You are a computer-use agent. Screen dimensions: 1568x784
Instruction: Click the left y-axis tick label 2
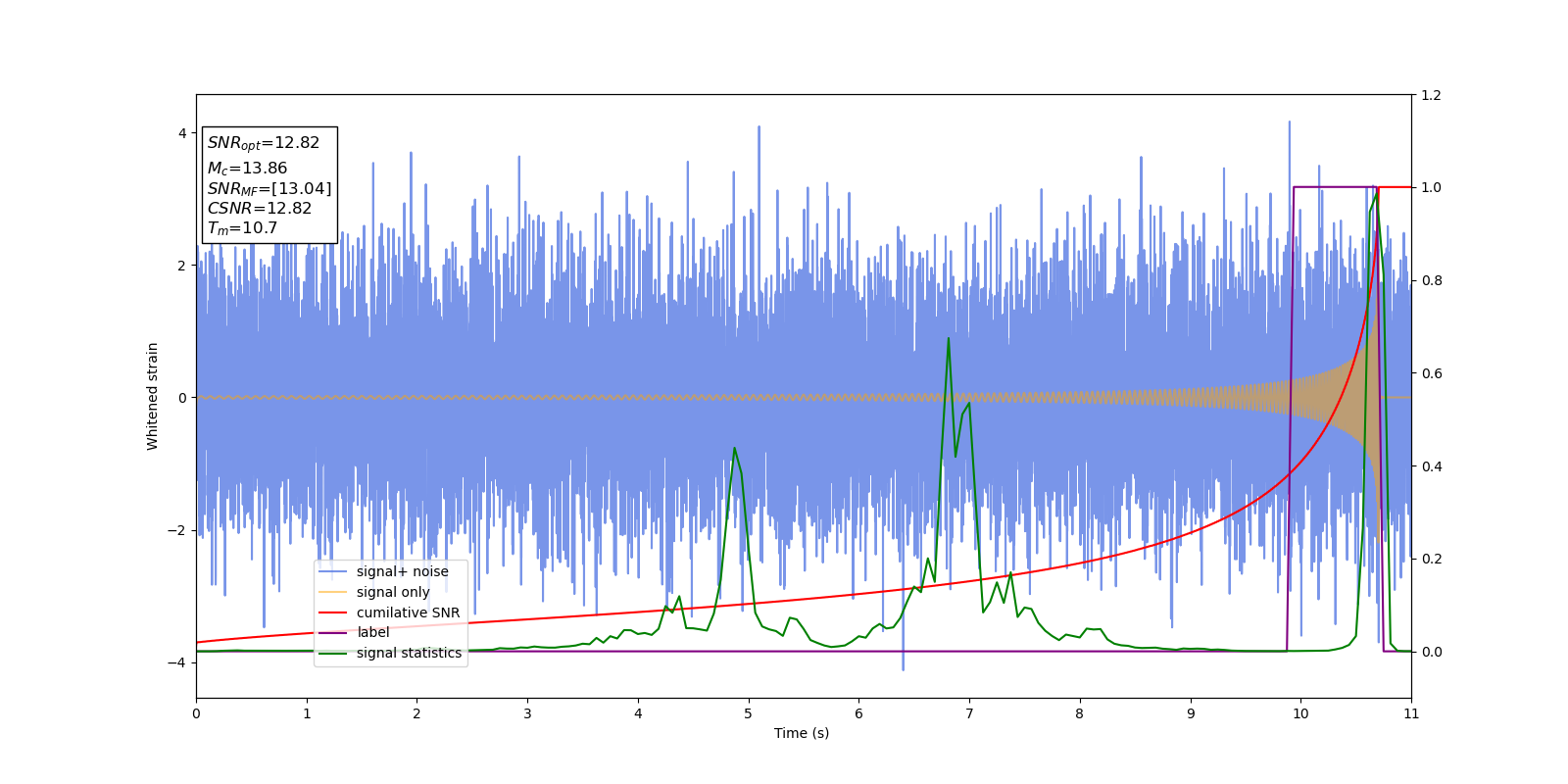182,266
